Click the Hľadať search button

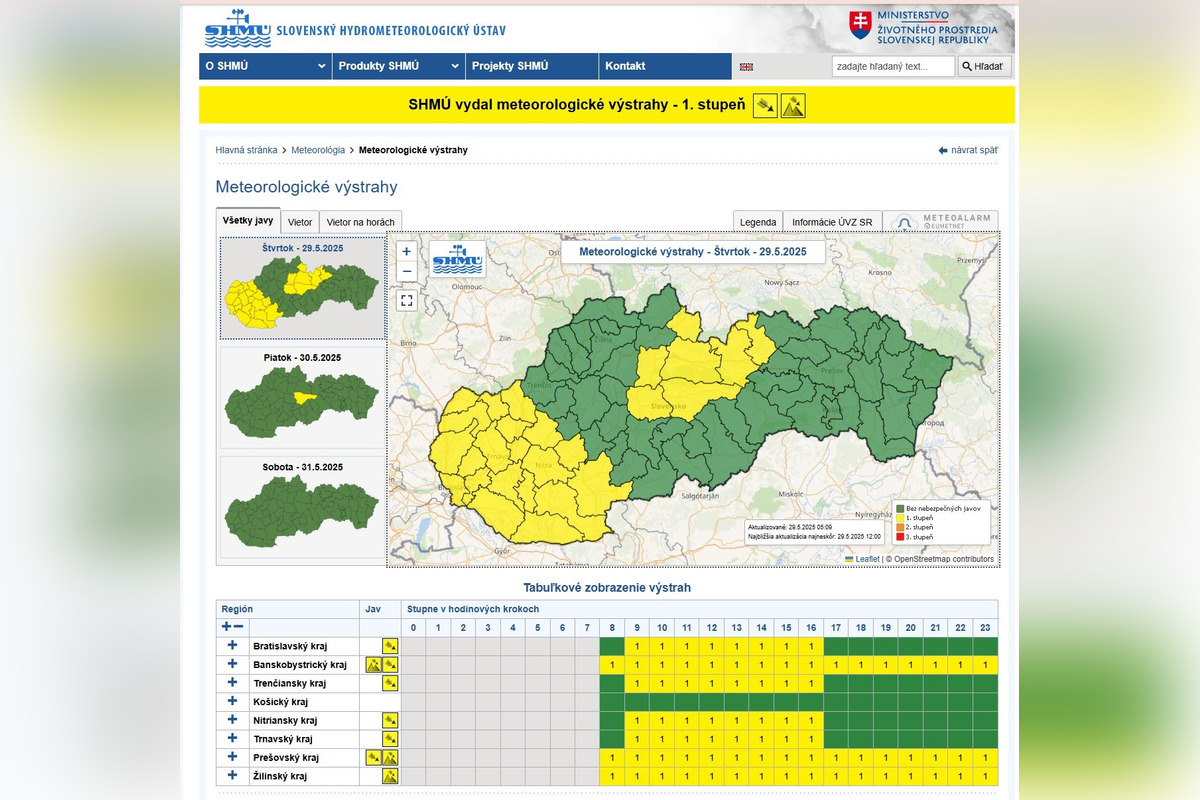(986, 67)
